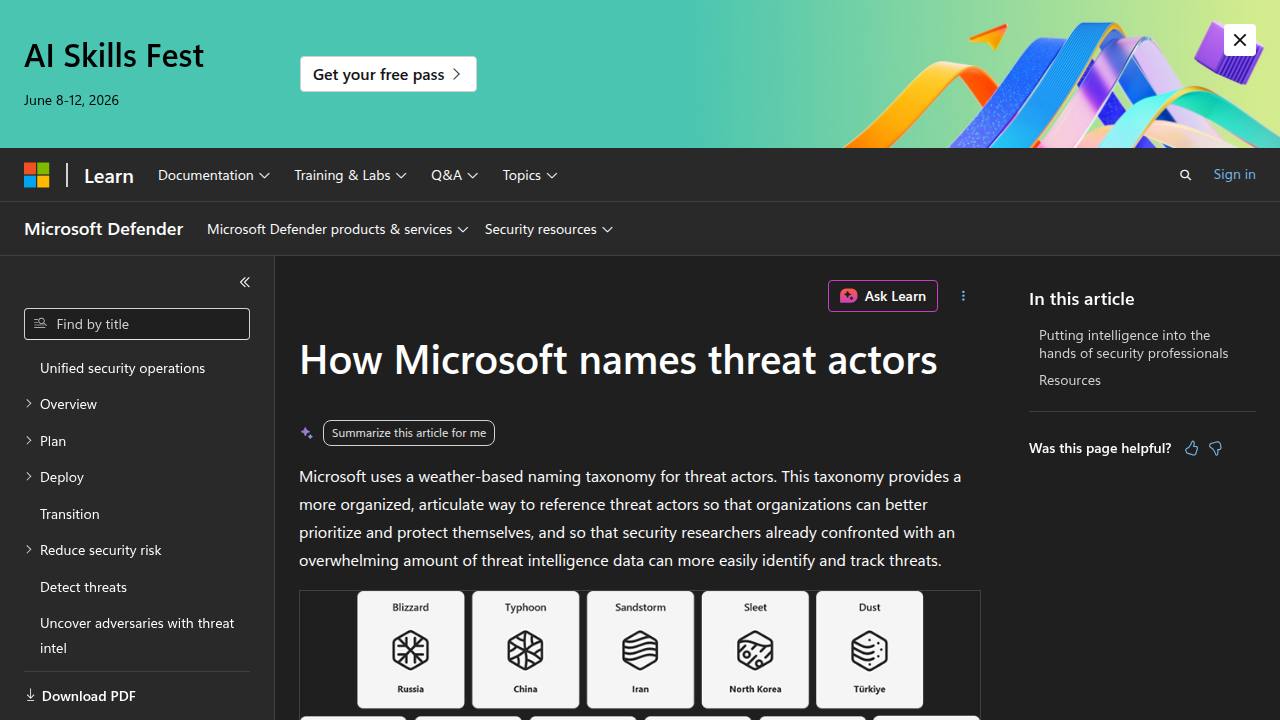Click Download PDF in the sidebar
Screen dimensions: 1280x720
[81, 696]
